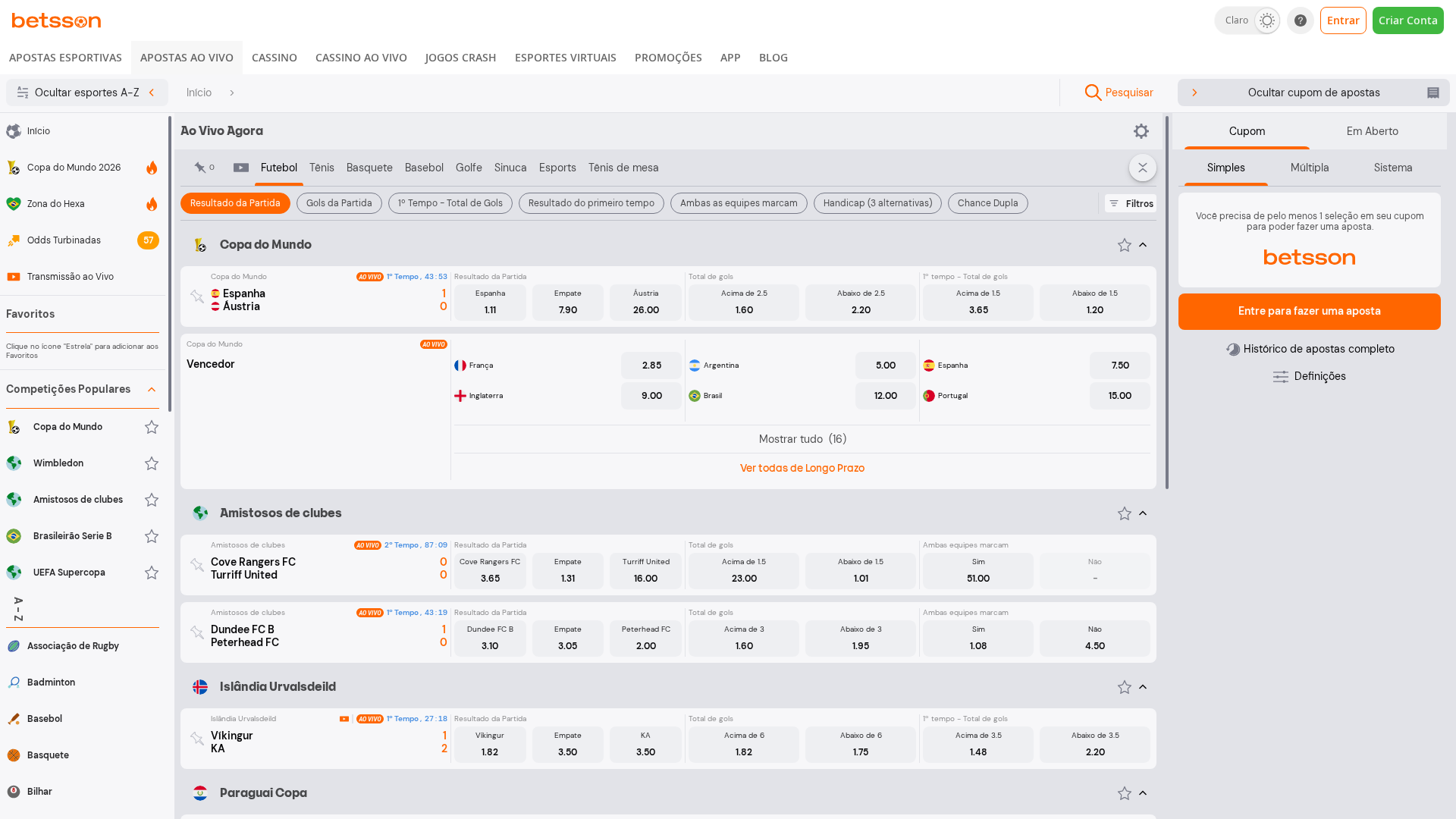This screenshot has width=1456, height=819.
Task: Select the Basquete sport tab
Action: (369, 168)
